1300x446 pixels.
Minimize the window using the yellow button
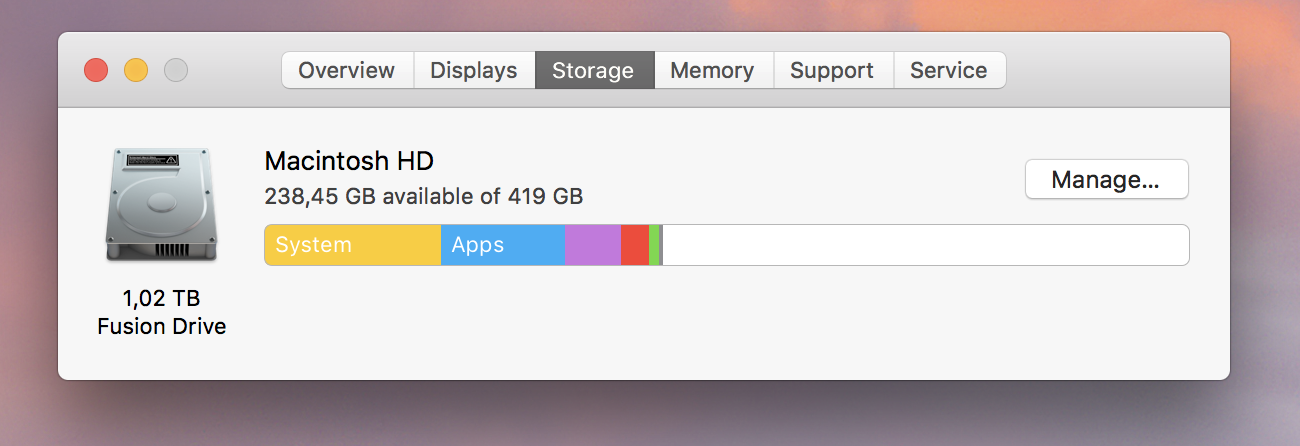point(136,70)
